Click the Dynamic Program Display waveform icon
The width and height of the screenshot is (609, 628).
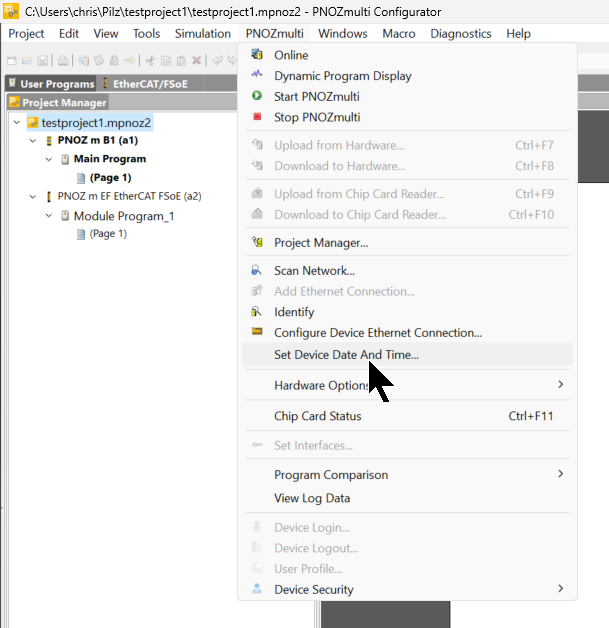coord(257,74)
